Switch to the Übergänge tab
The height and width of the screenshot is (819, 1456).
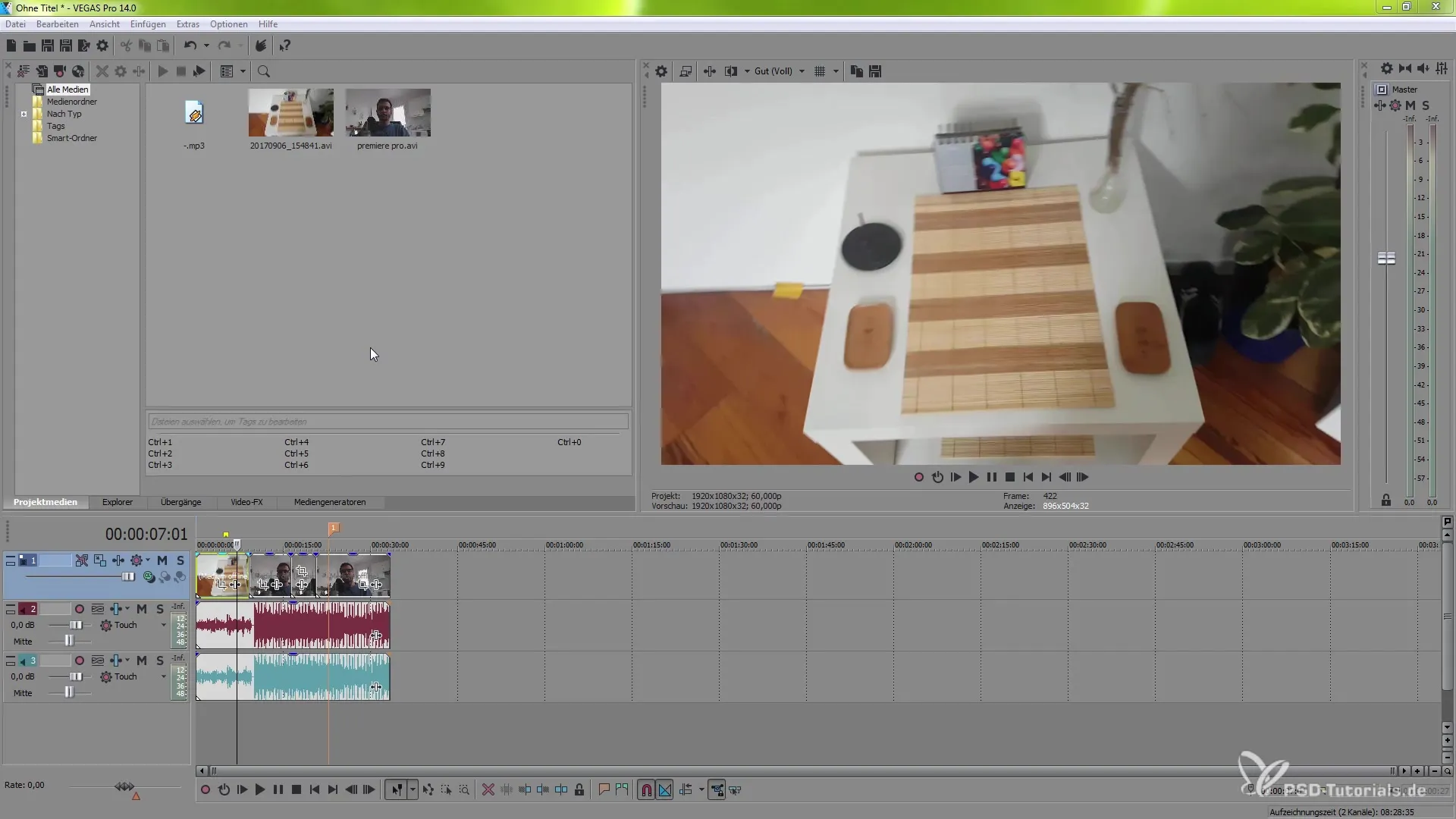coord(181,502)
